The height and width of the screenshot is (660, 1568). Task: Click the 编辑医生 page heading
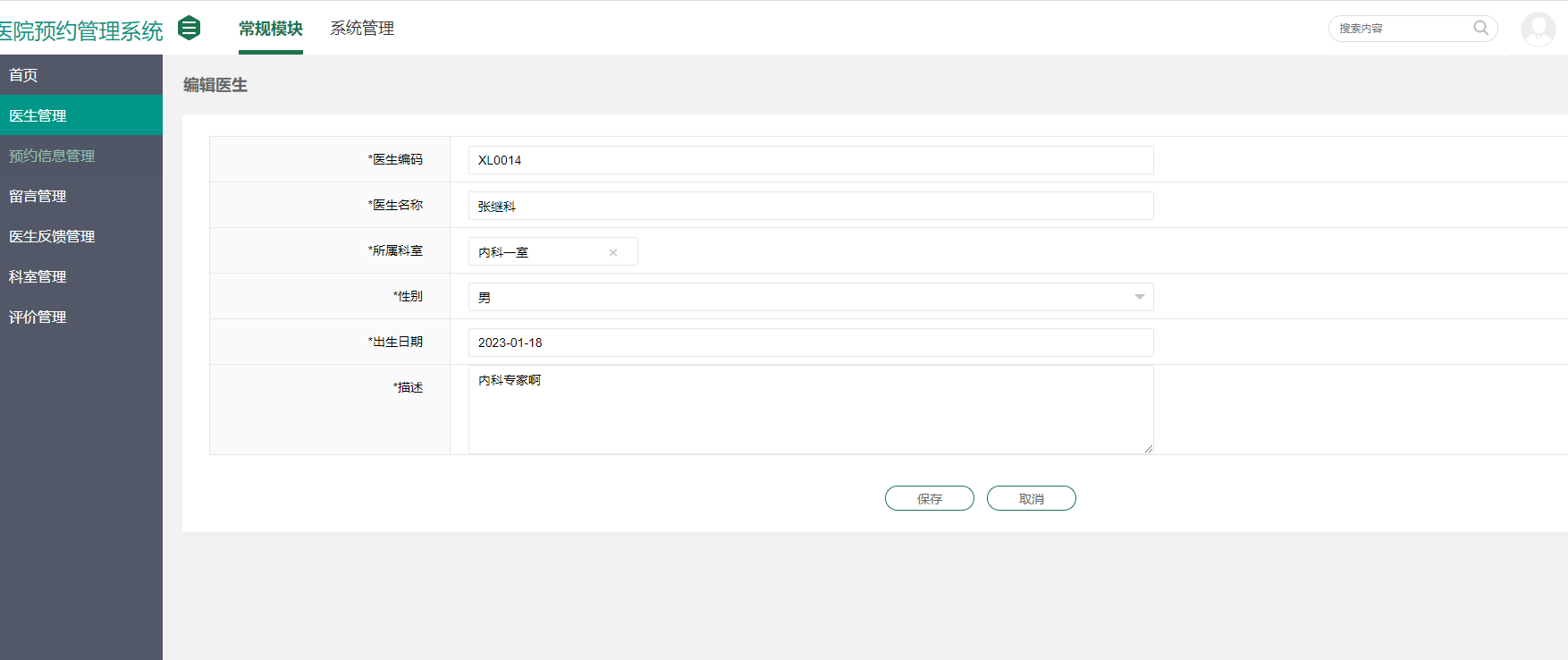[x=215, y=85]
